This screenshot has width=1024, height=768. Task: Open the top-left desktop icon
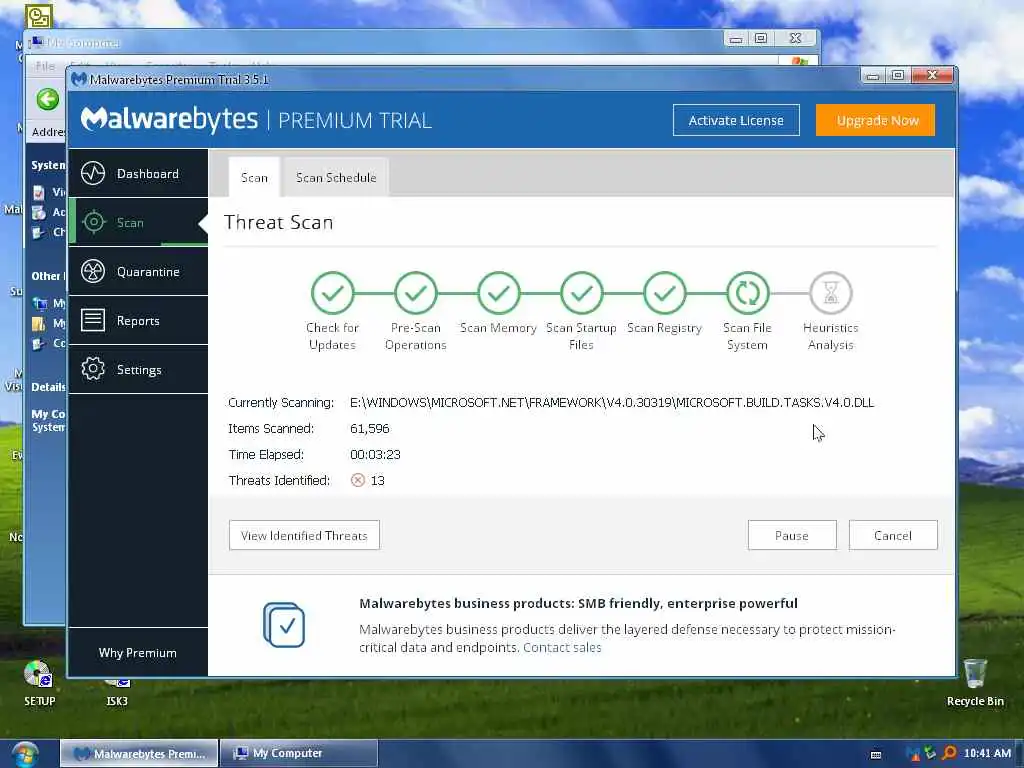(38, 16)
